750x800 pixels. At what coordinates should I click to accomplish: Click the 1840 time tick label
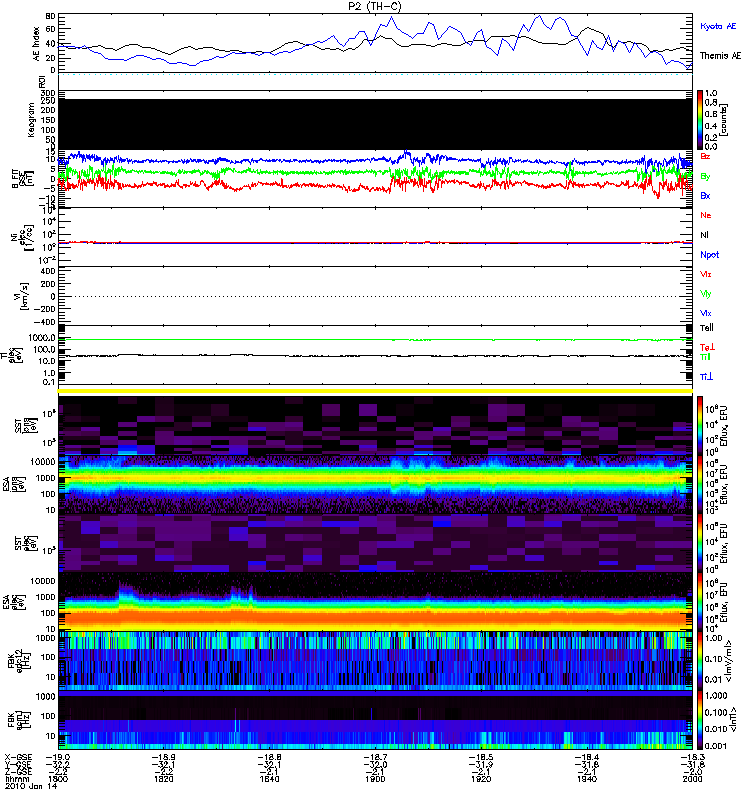269,779
